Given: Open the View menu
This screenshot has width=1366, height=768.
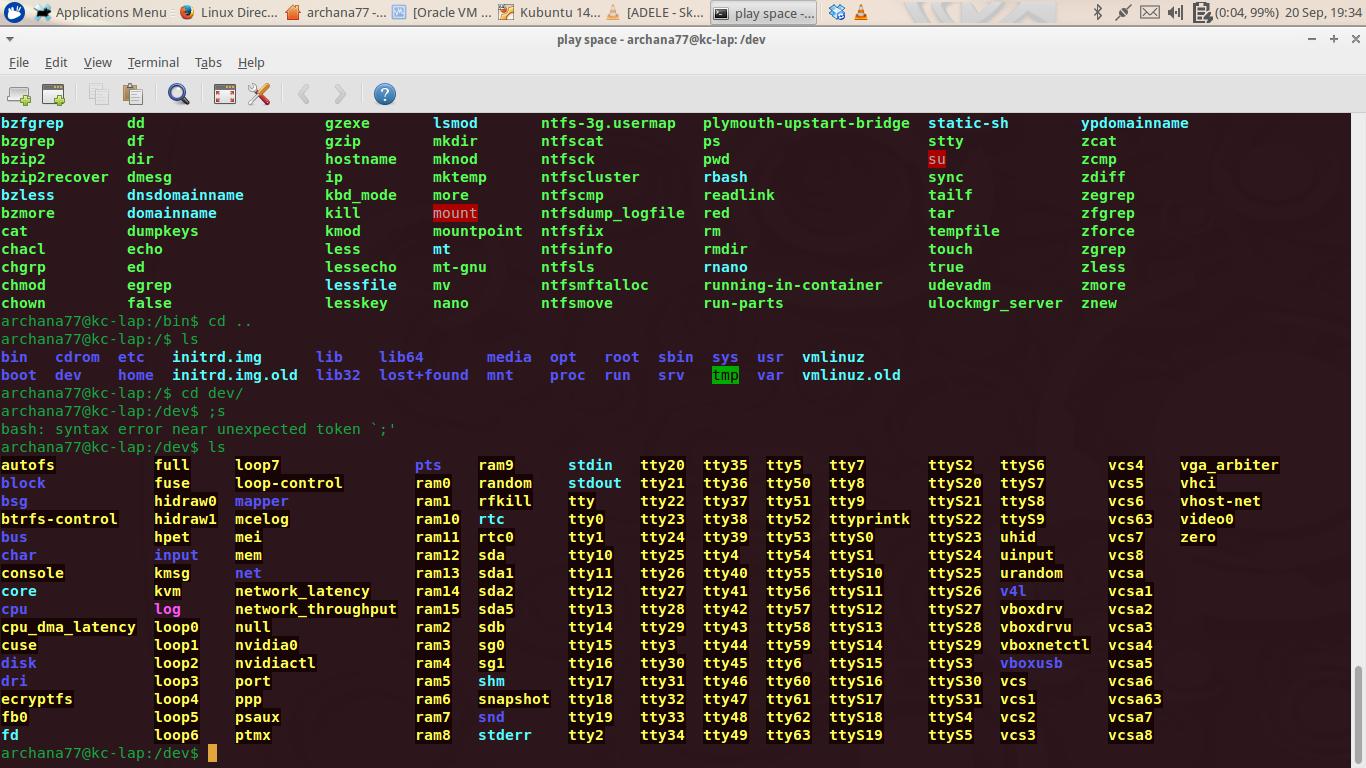Looking at the screenshot, I should pos(97,62).
